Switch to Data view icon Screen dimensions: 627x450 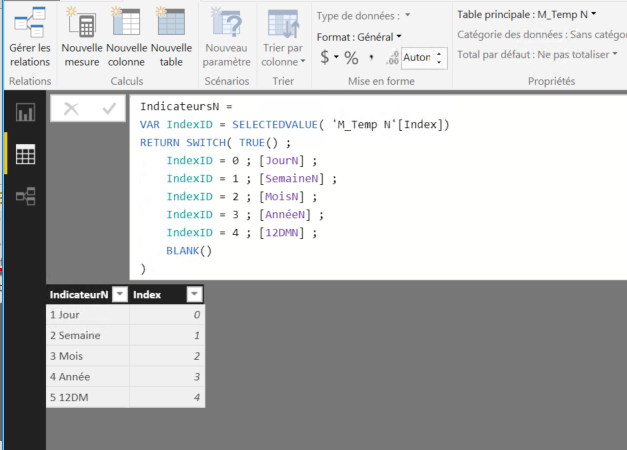click(x=25, y=154)
